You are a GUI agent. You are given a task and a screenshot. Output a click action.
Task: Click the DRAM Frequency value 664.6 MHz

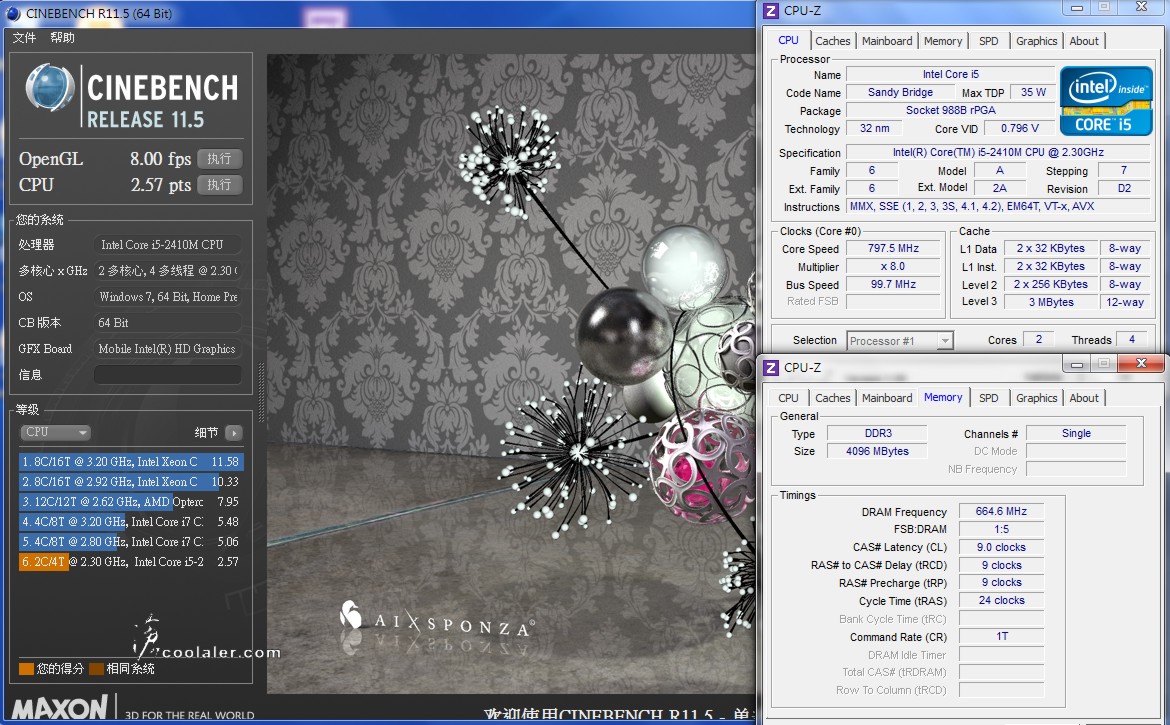[x=1001, y=512]
